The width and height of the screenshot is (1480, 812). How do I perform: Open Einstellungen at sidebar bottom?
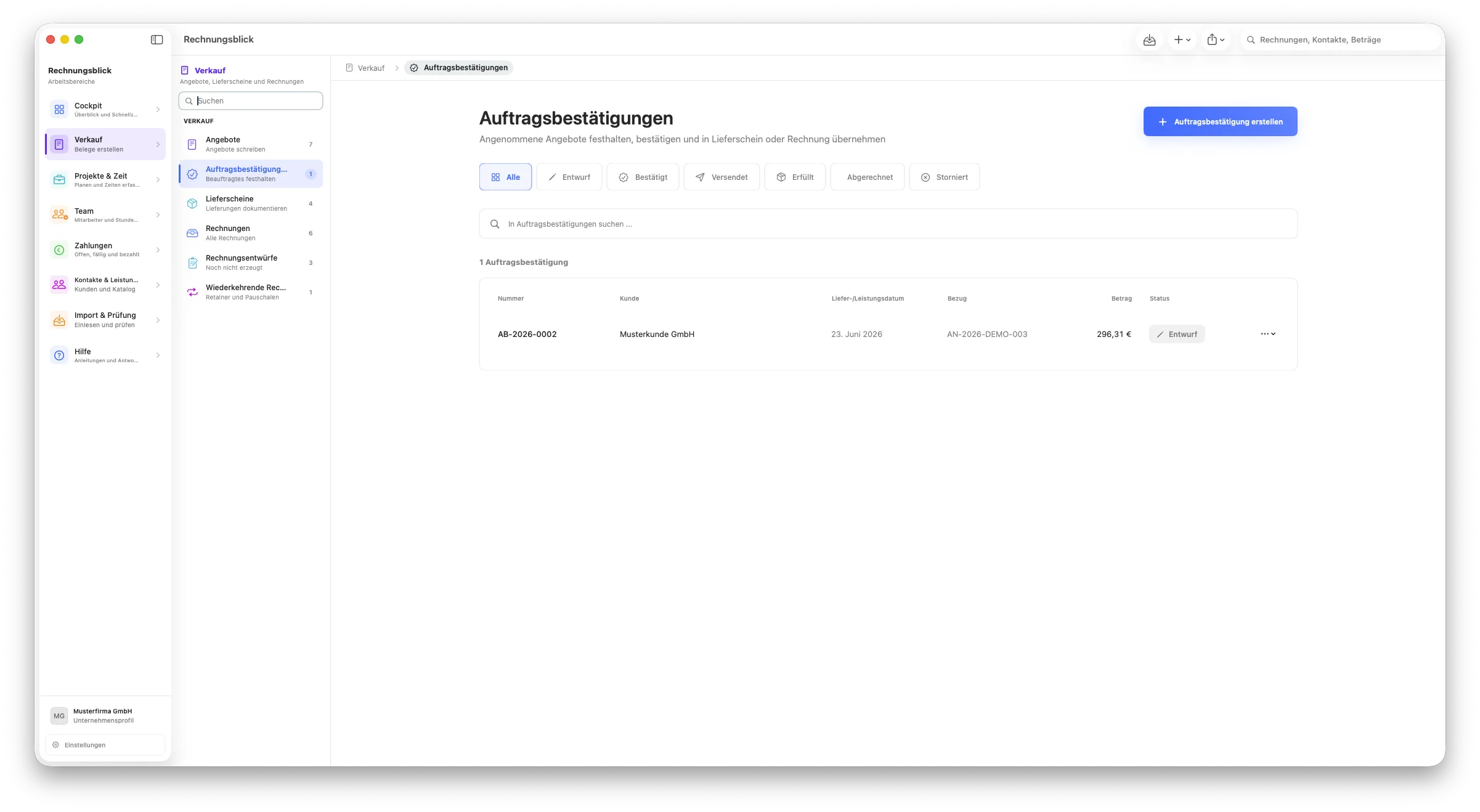click(x=105, y=745)
